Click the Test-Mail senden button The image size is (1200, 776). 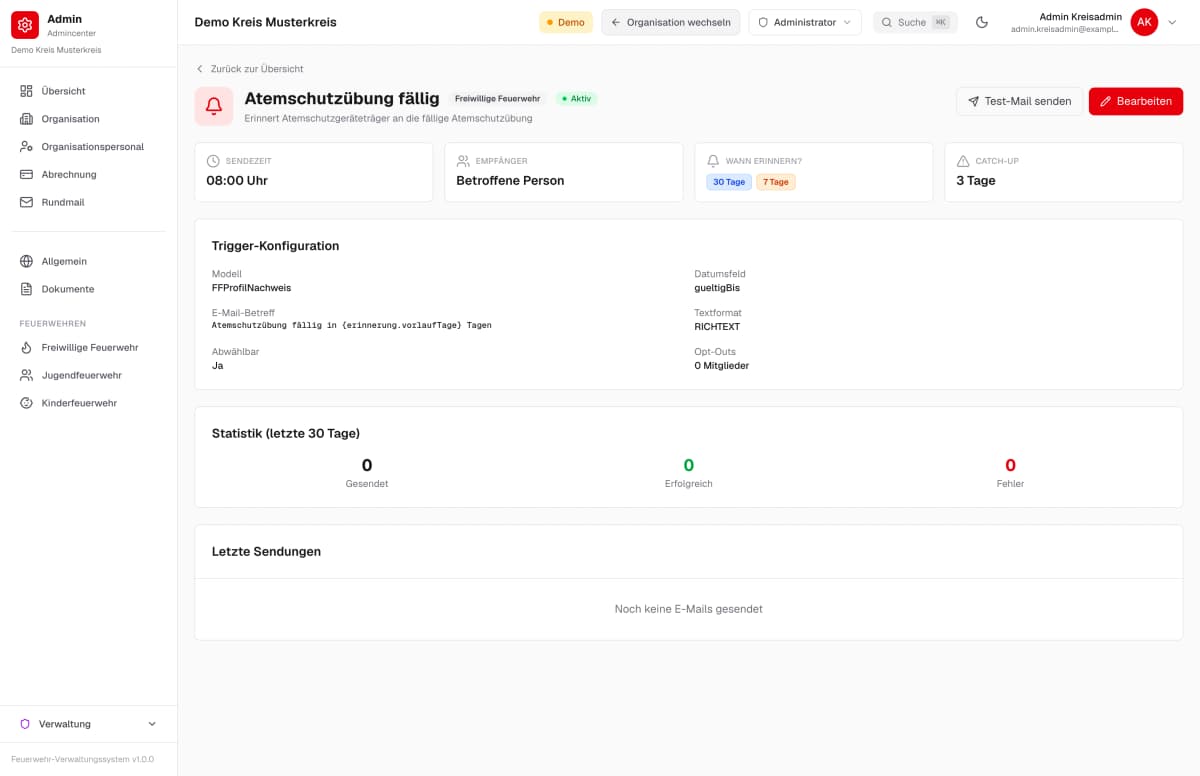[1020, 101]
